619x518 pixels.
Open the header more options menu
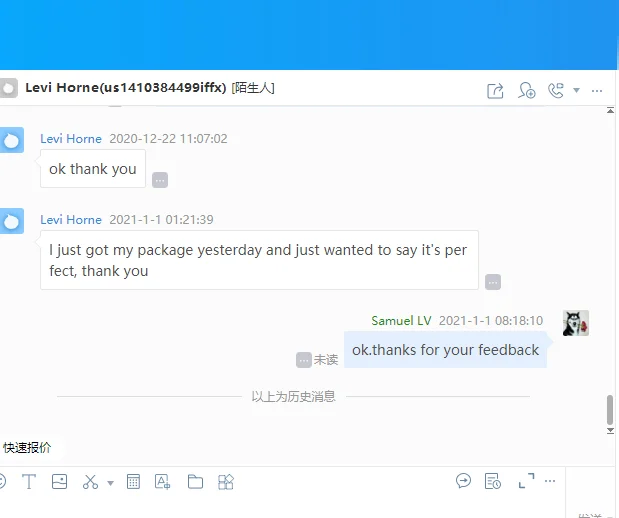597,91
